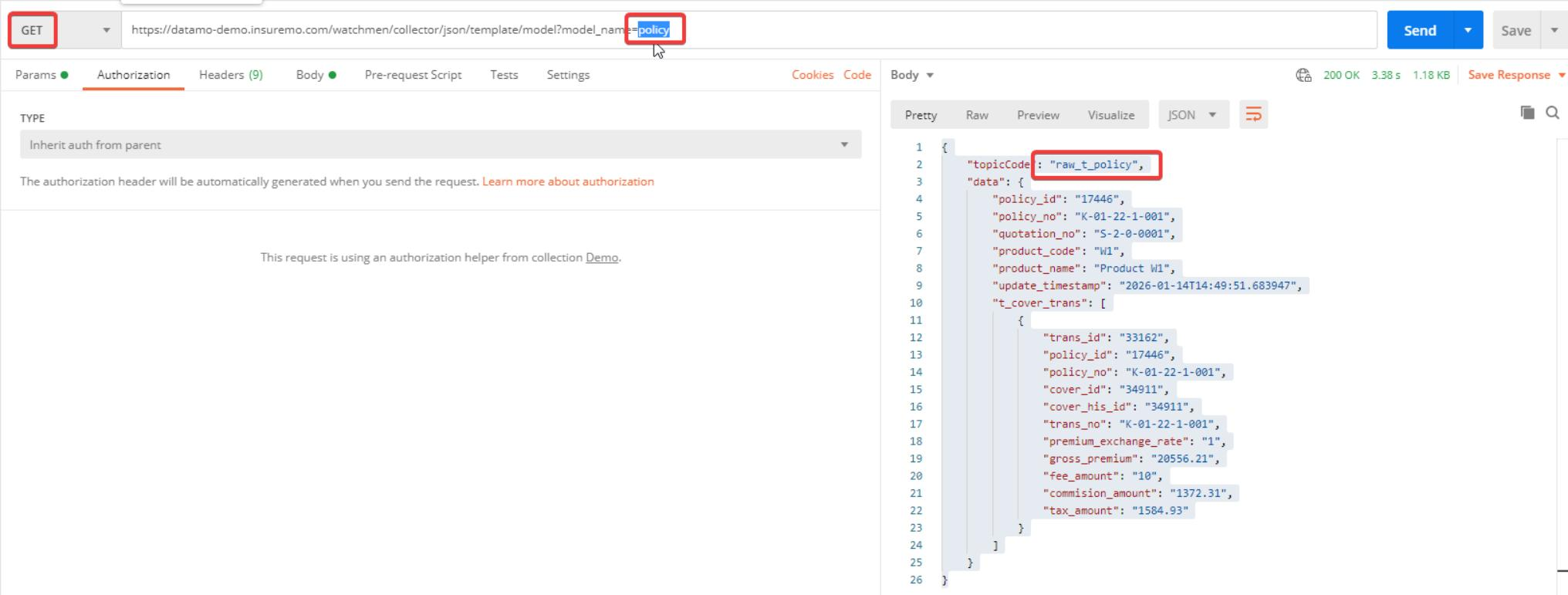Save the request
Viewport: 1568px width, 595px height.
click(x=1516, y=30)
